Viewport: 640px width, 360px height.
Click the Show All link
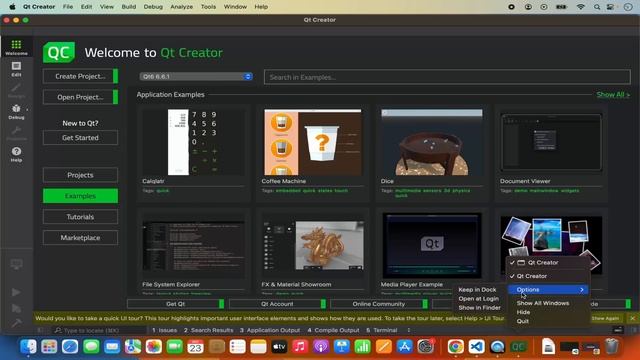(613, 94)
